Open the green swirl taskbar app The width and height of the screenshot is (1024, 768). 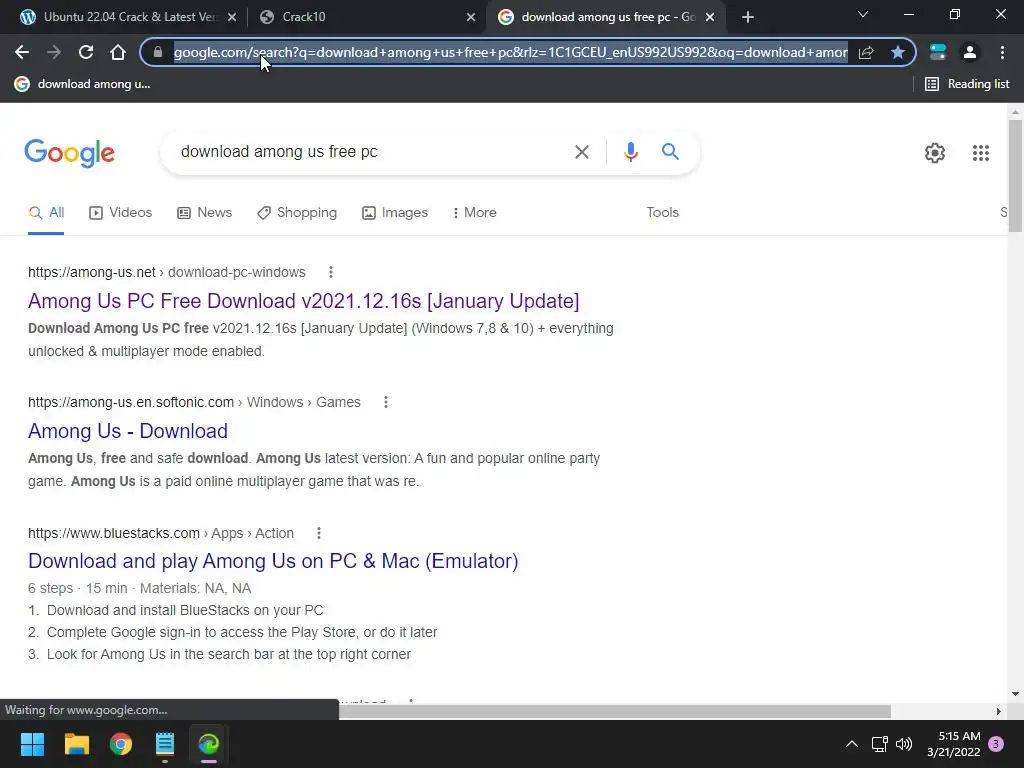point(209,744)
